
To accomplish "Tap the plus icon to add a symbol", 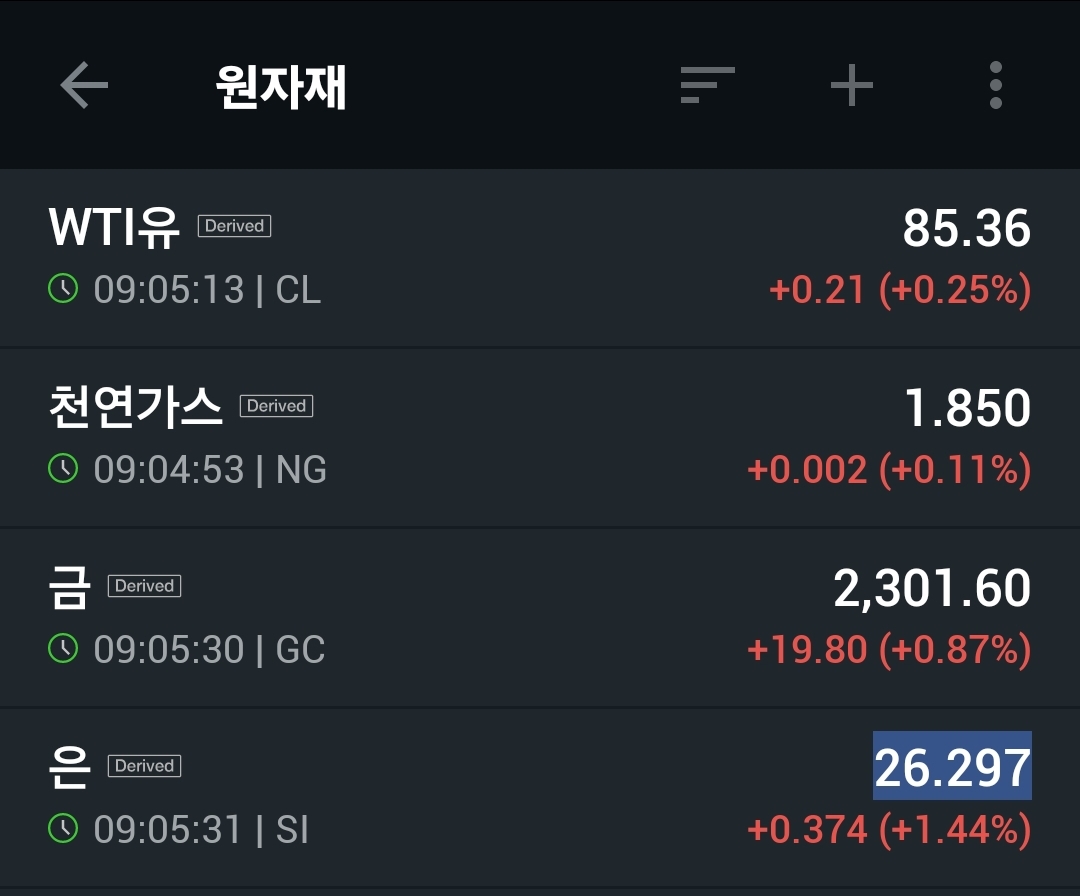I will point(851,85).
